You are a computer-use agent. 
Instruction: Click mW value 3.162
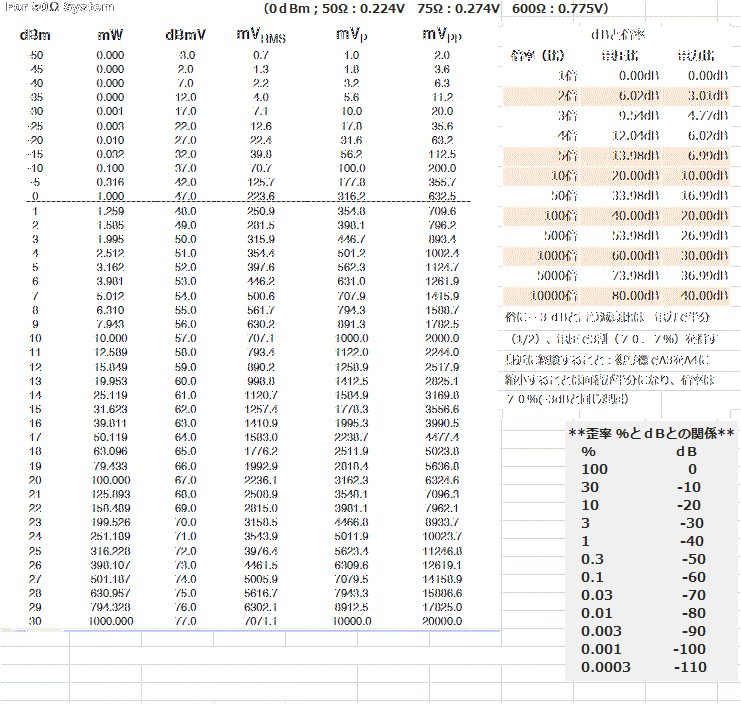tap(110, 267)
